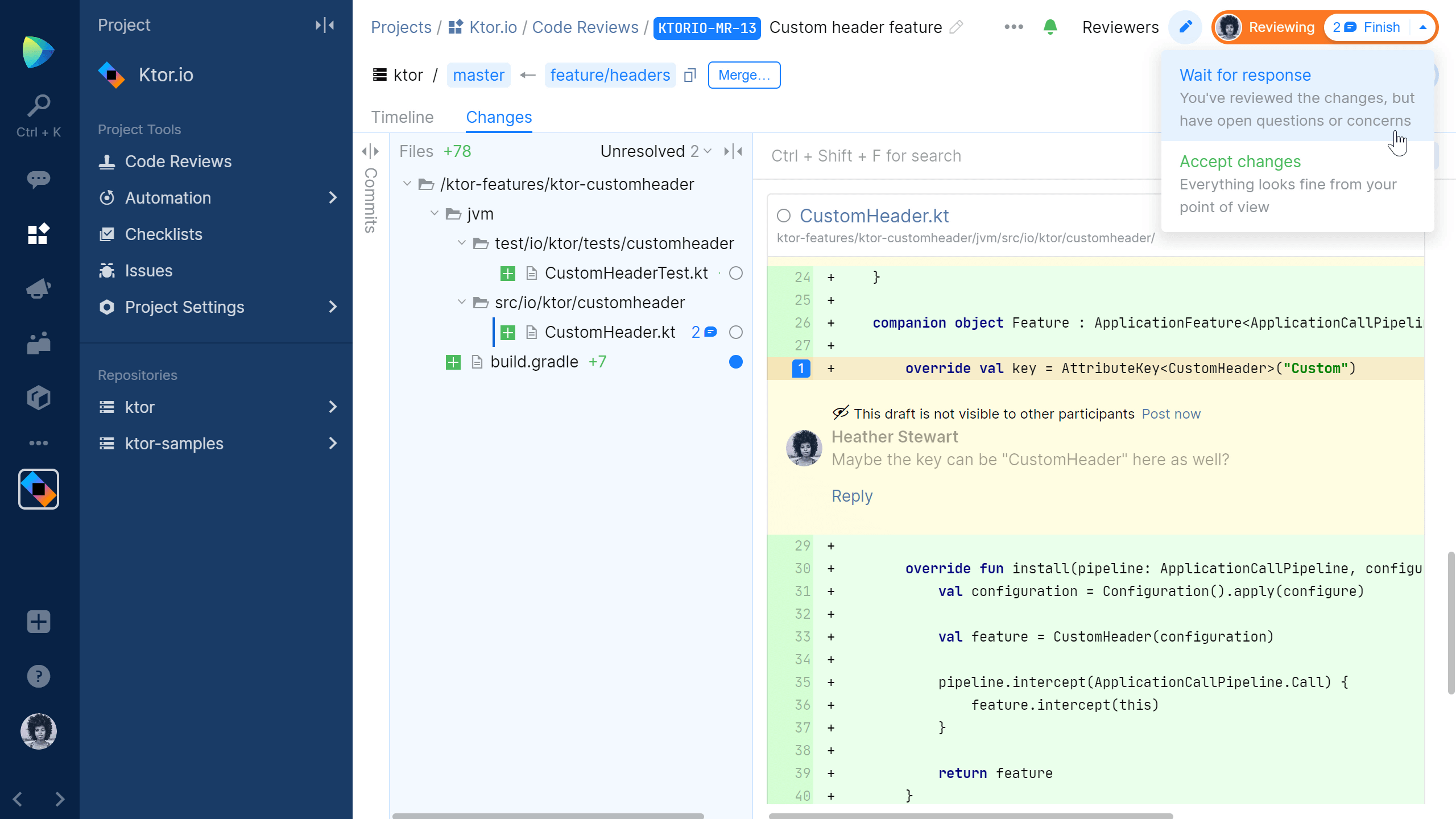The image size is (1456, 819).
Task: Open search magnifier in left rail
Action: [x=38, y=105]
